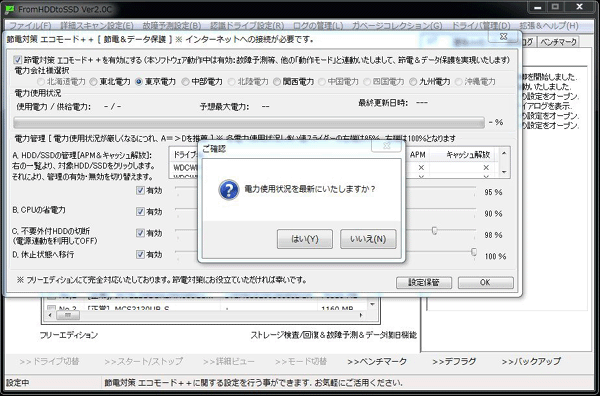Screen dimensions: 600x396
Task: Click the horizontal scrollbar thumb in drive list
Action: (68, 316)
